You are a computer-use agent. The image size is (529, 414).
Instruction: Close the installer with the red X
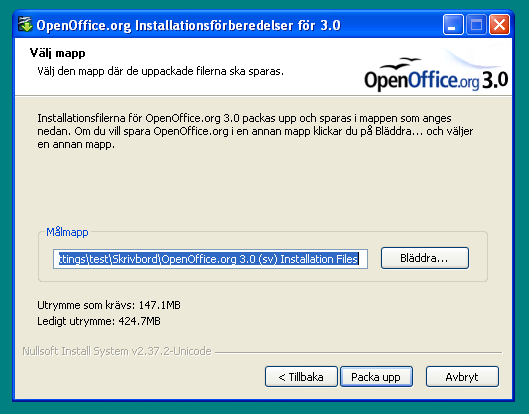pyautogui.click(x=499, y=25)
